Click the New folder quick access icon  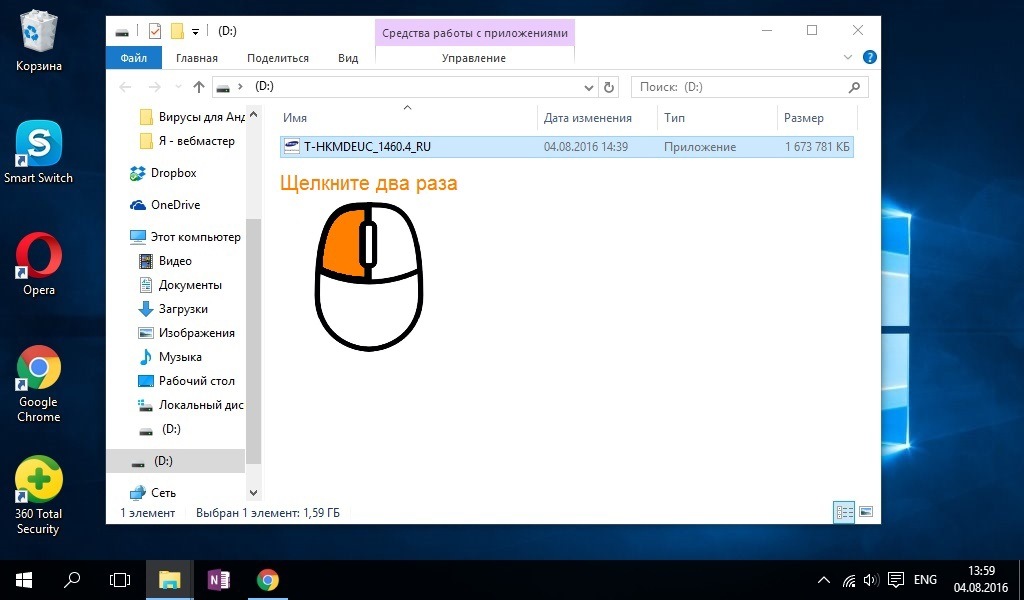click(x=176, y=31)
